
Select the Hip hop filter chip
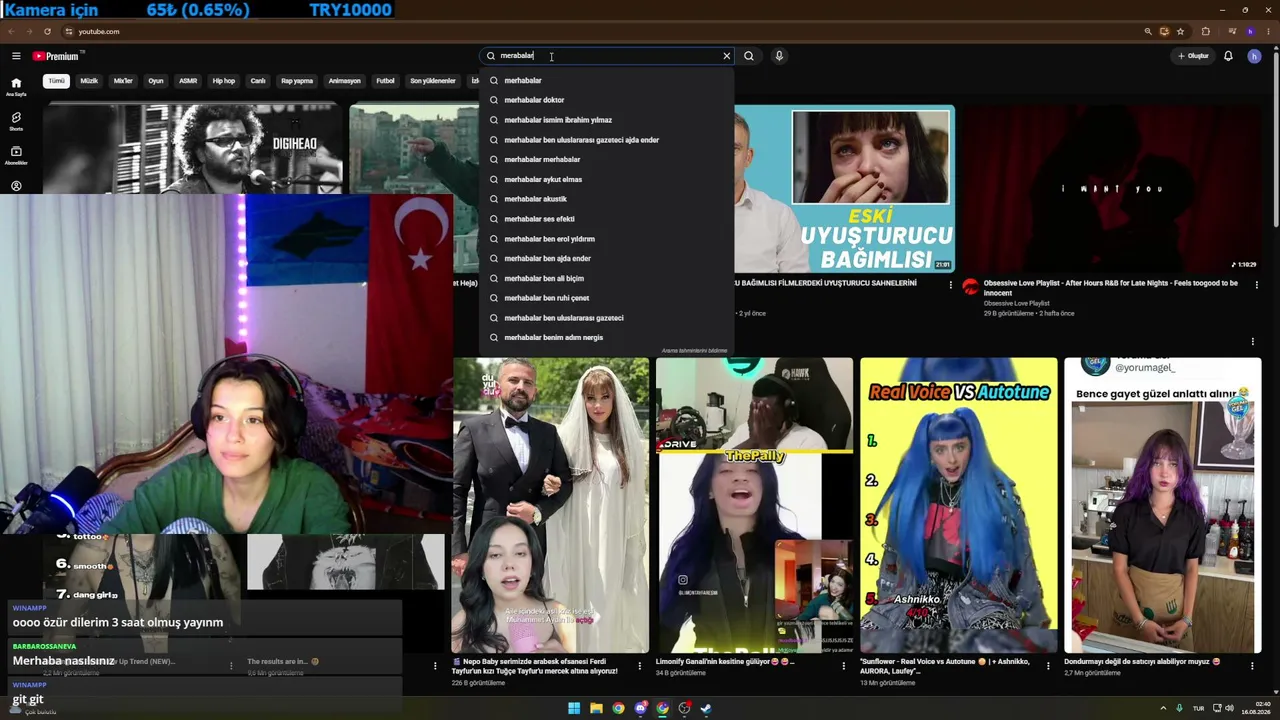pos(224,81)
